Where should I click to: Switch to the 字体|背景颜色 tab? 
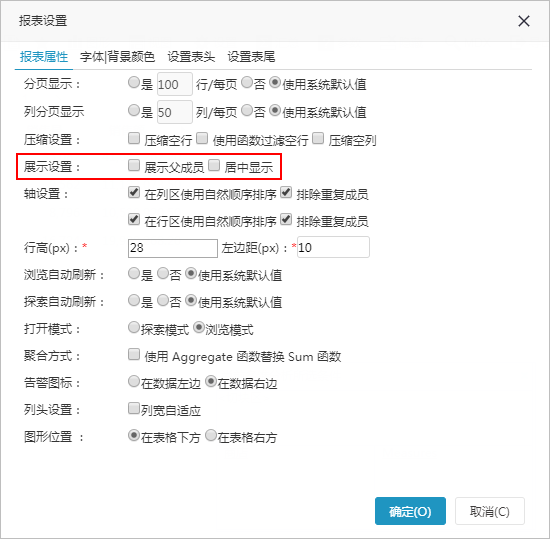(117, 56)
